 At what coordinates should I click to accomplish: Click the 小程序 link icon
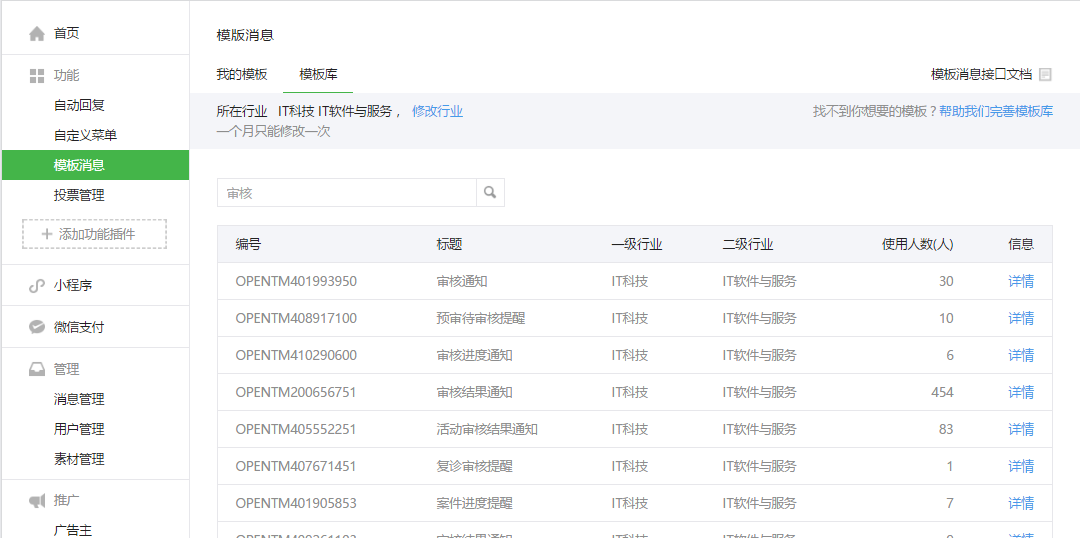(x=37, y=286)
